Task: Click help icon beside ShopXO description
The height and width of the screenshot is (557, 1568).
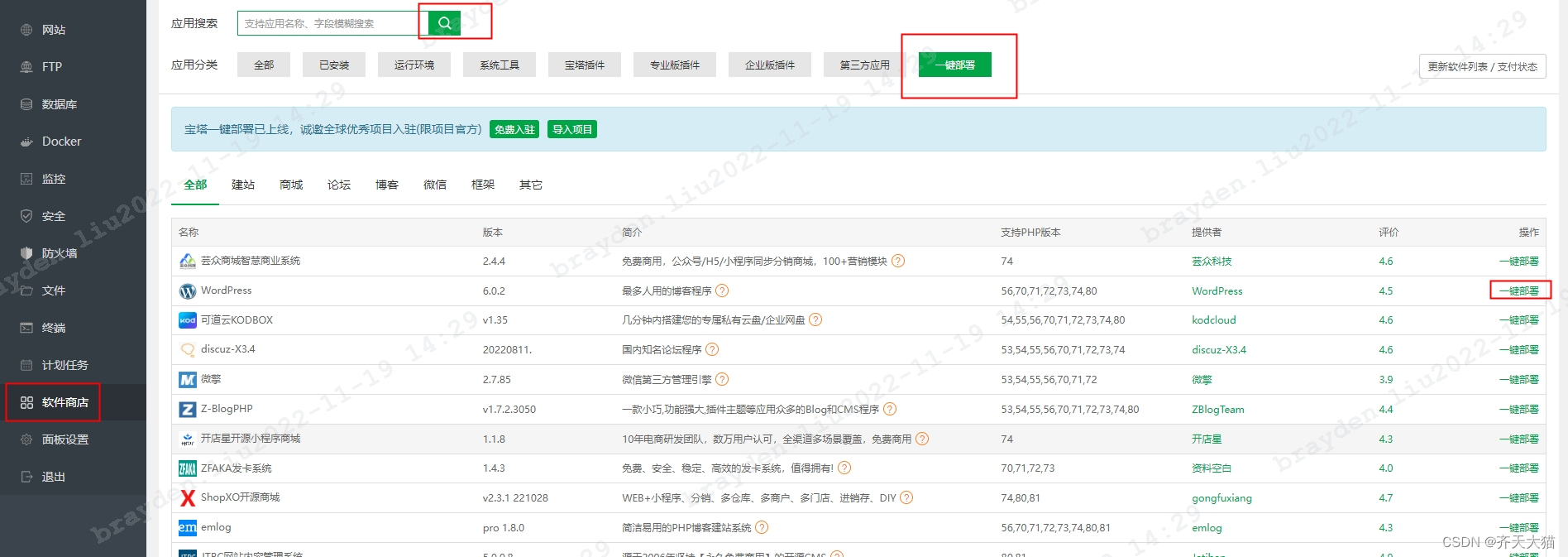Action: pos(906,497)
